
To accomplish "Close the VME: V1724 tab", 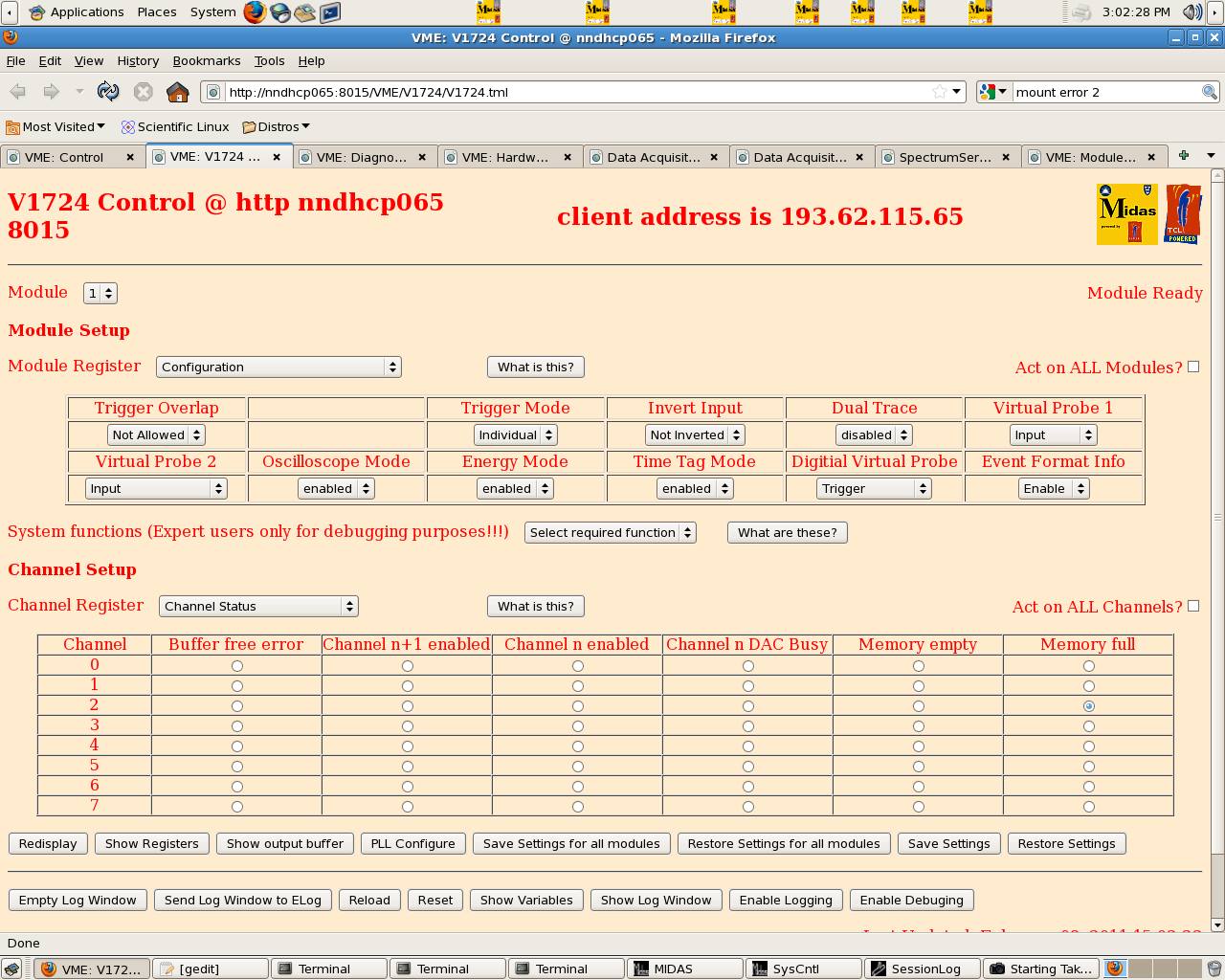I will [277, 157].
